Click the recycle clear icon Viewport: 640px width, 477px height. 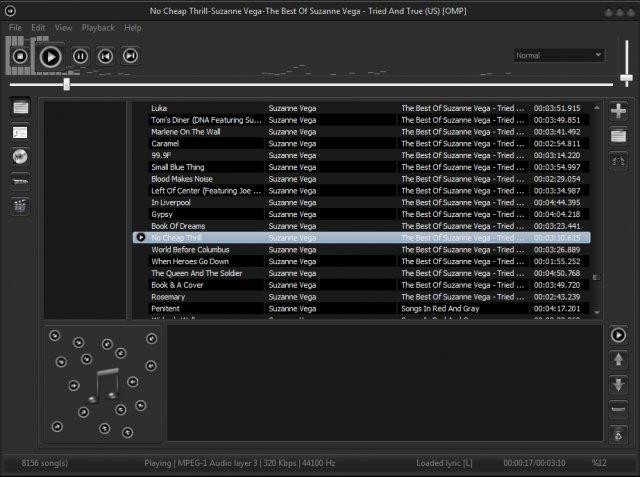coord(618,435)
